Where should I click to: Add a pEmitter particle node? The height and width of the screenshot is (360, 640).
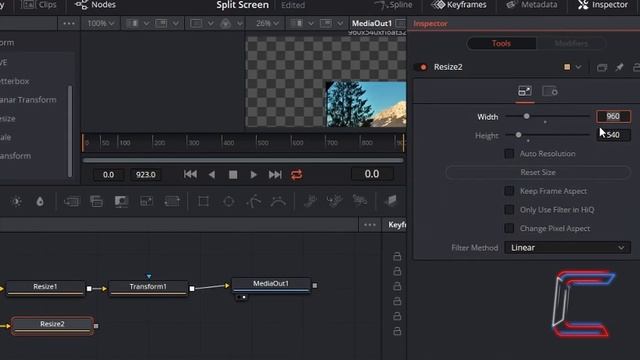click(x=310, y=201)
